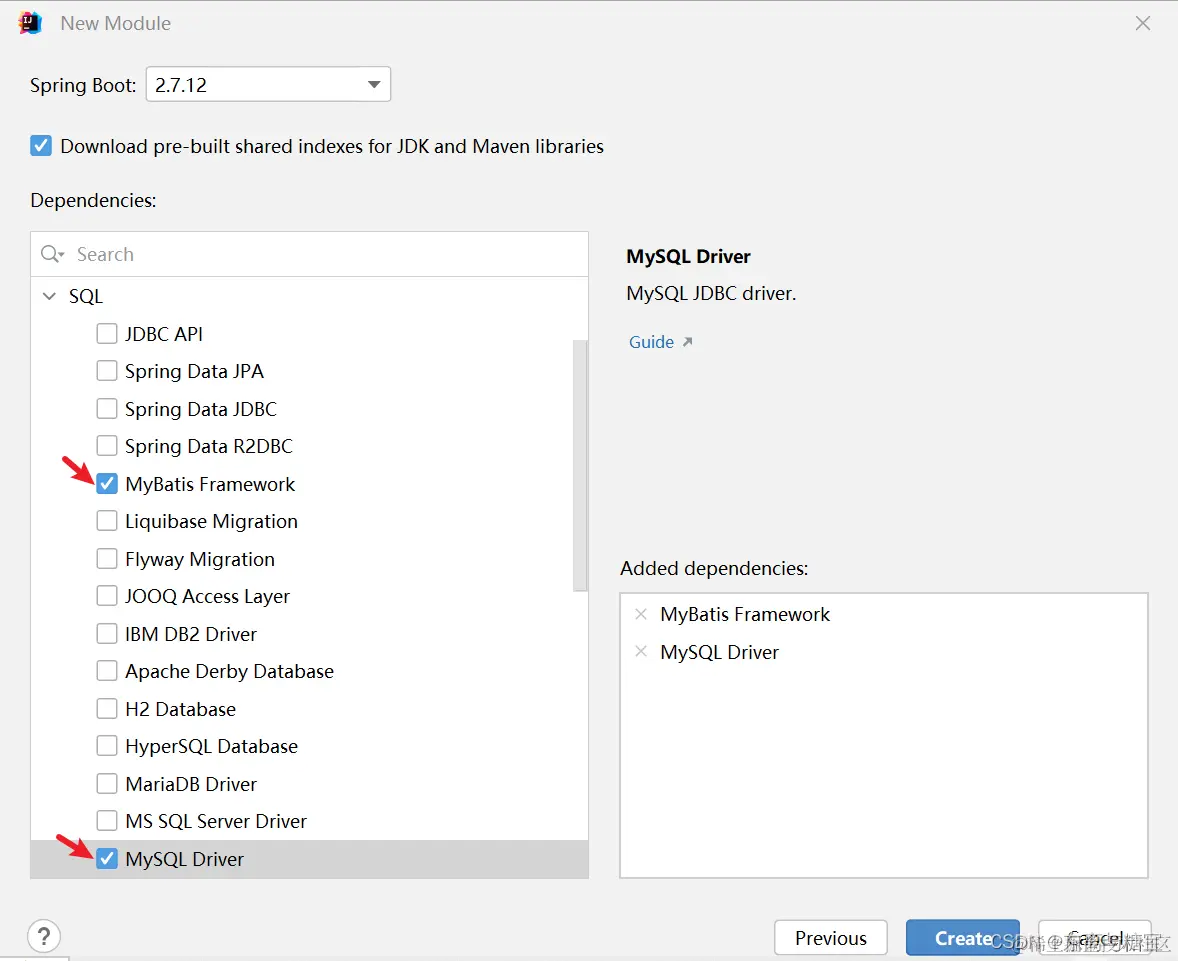This screenshot has width=1178, height=961.
Task: Select MySQL Driver in Added dependencies
Action: point(719,651)
